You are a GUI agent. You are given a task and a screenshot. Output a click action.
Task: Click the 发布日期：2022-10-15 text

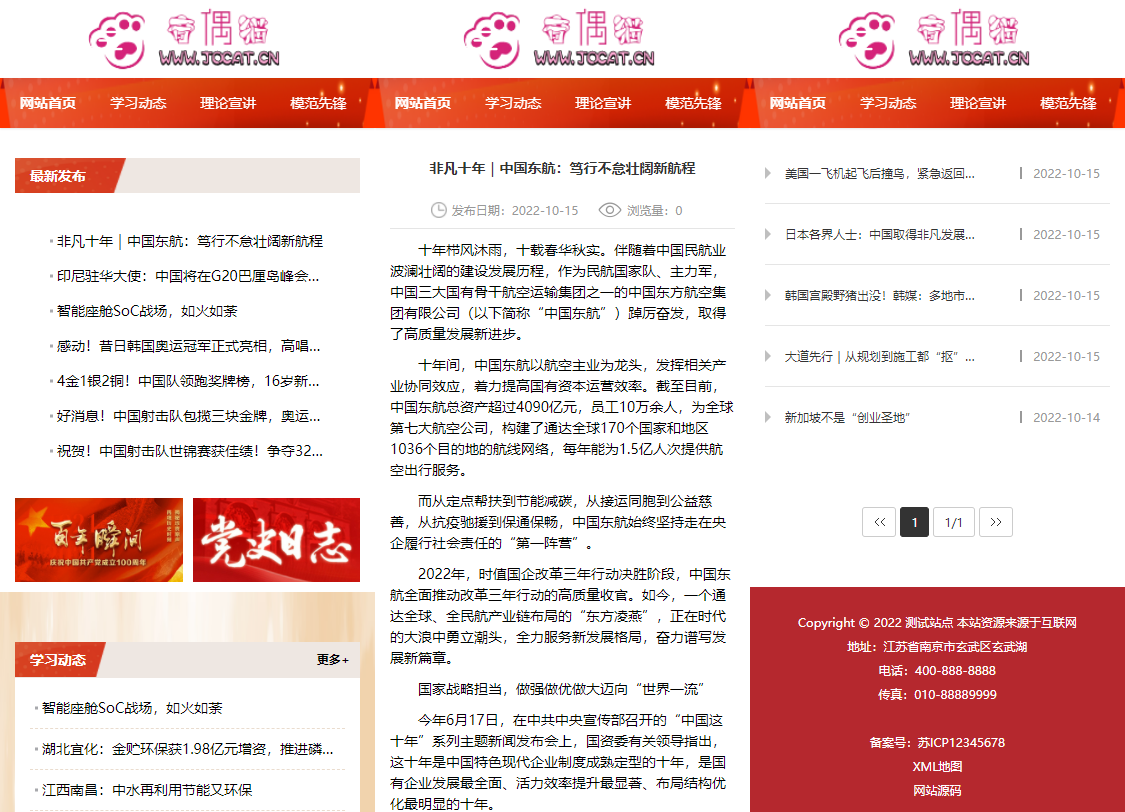514,210
